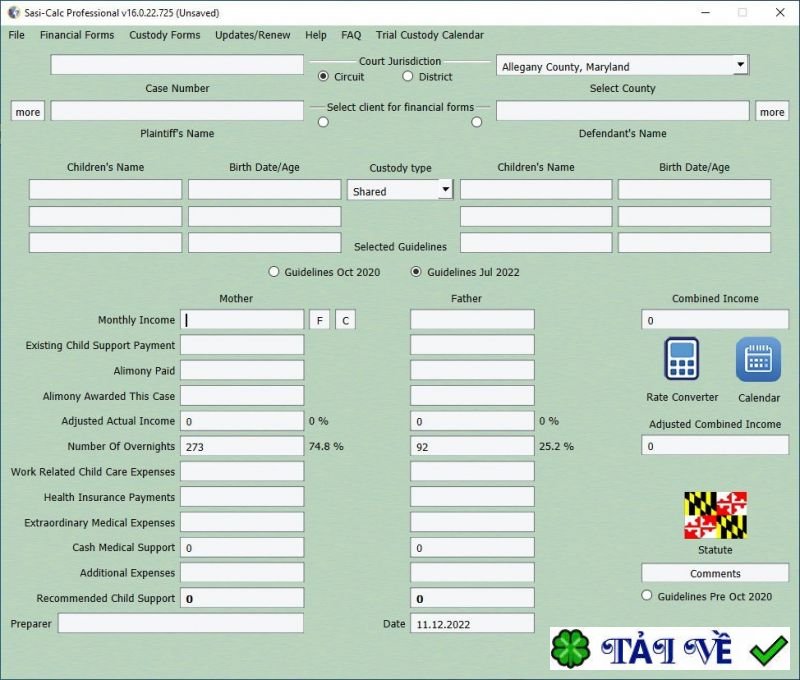Click Father's Health Insurance Payments field
The image size is (800, 680).
tap(472, 497)
